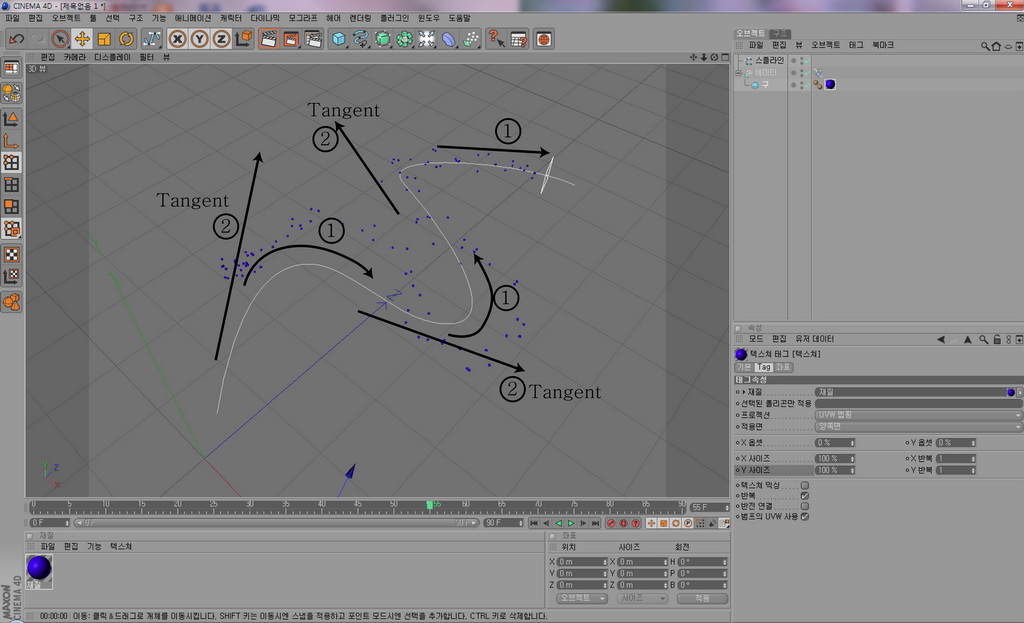Activate the Move tool

[x=82, y=39]
